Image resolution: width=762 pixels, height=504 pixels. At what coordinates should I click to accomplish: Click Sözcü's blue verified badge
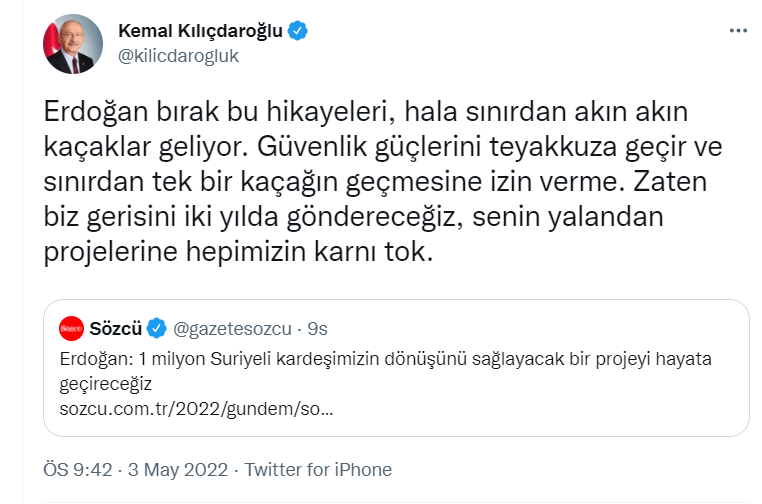point(157,327)
